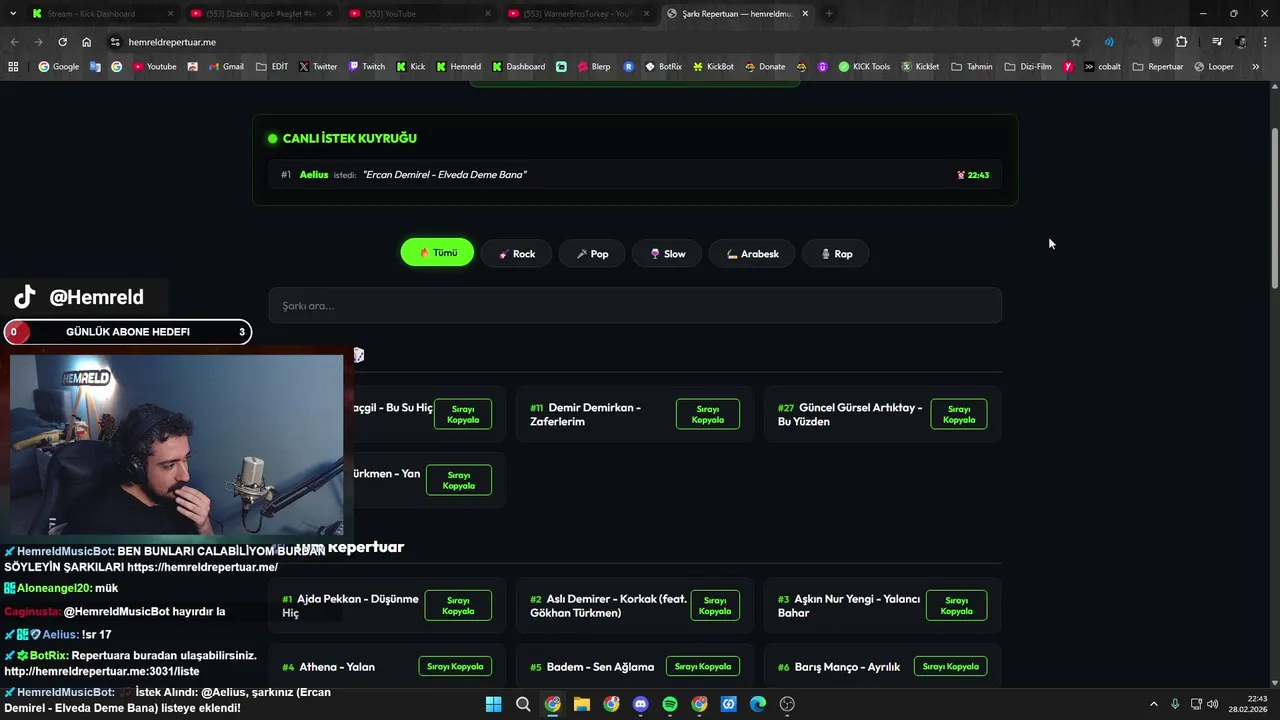Image resolution: width=1280 pixels, height=720 pixels.
Task: Copy queue for Barış Manço - Ayrılık
Action: [950, 666]
